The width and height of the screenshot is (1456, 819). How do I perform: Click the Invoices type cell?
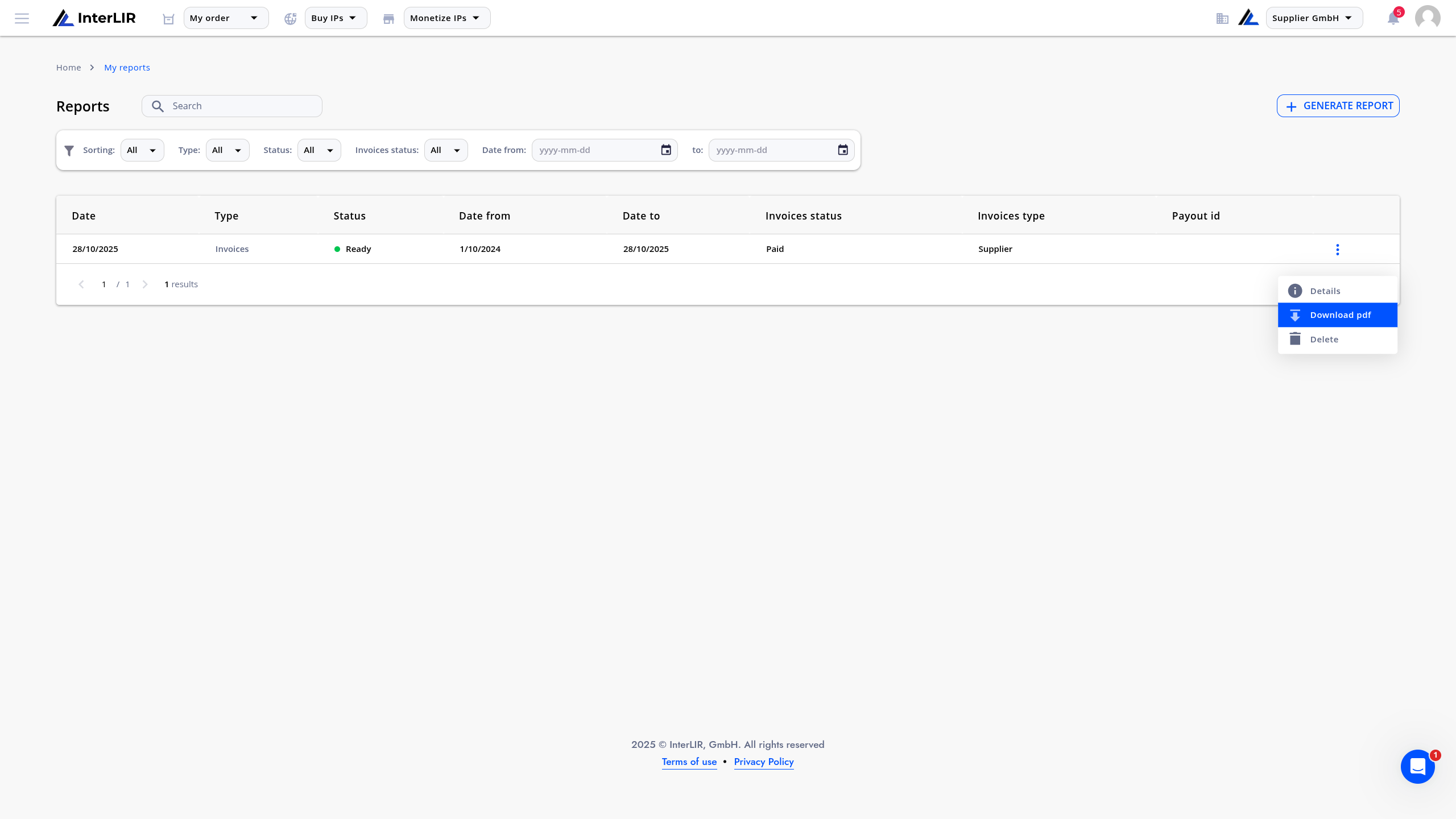[232, 249]
